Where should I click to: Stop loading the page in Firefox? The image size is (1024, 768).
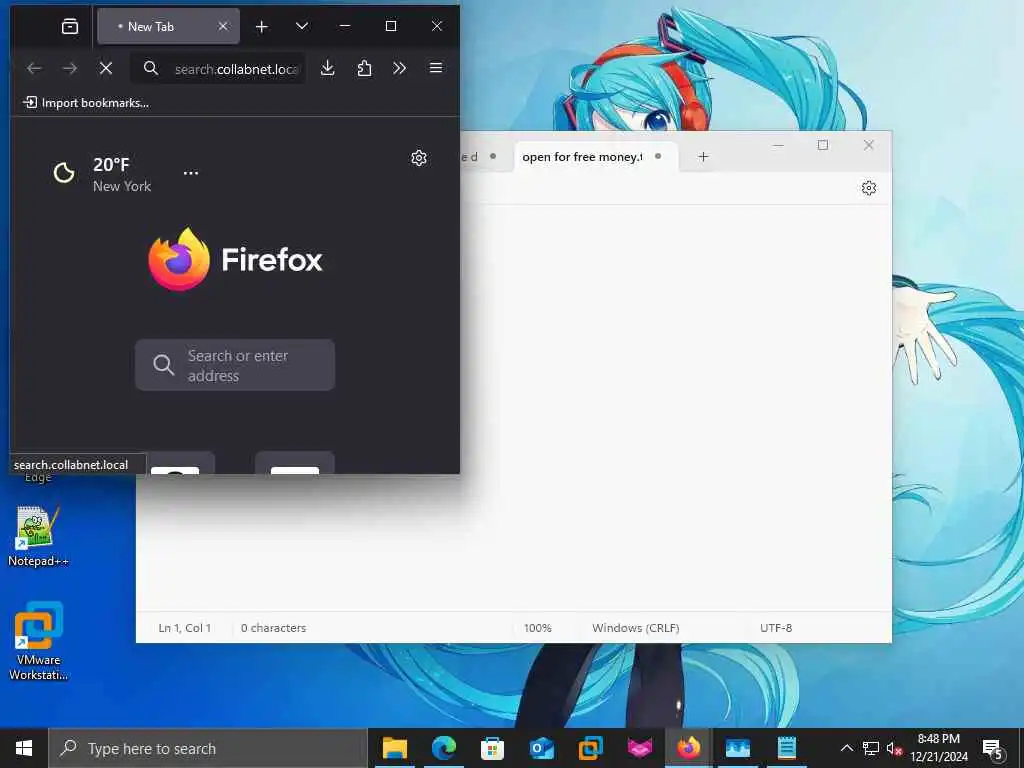106,68
